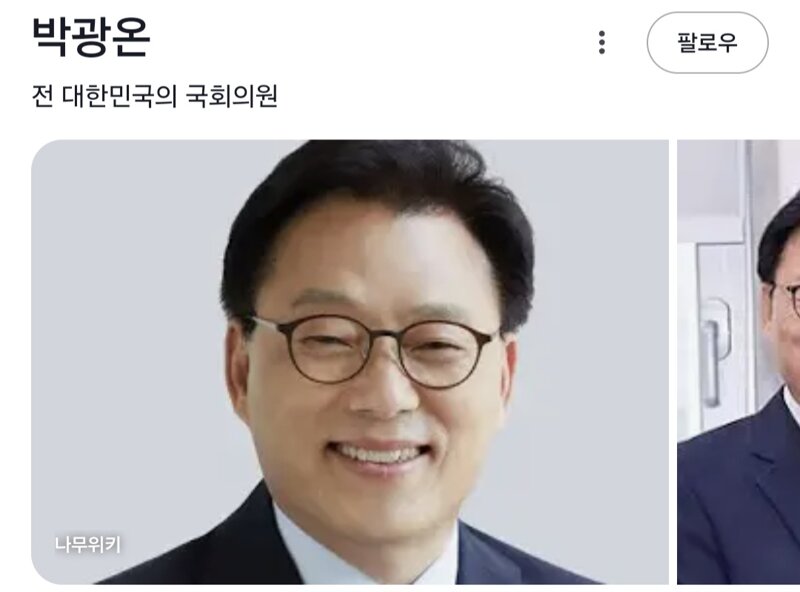Open the large 나무위키 portrait photo

[x=350, y=362]
